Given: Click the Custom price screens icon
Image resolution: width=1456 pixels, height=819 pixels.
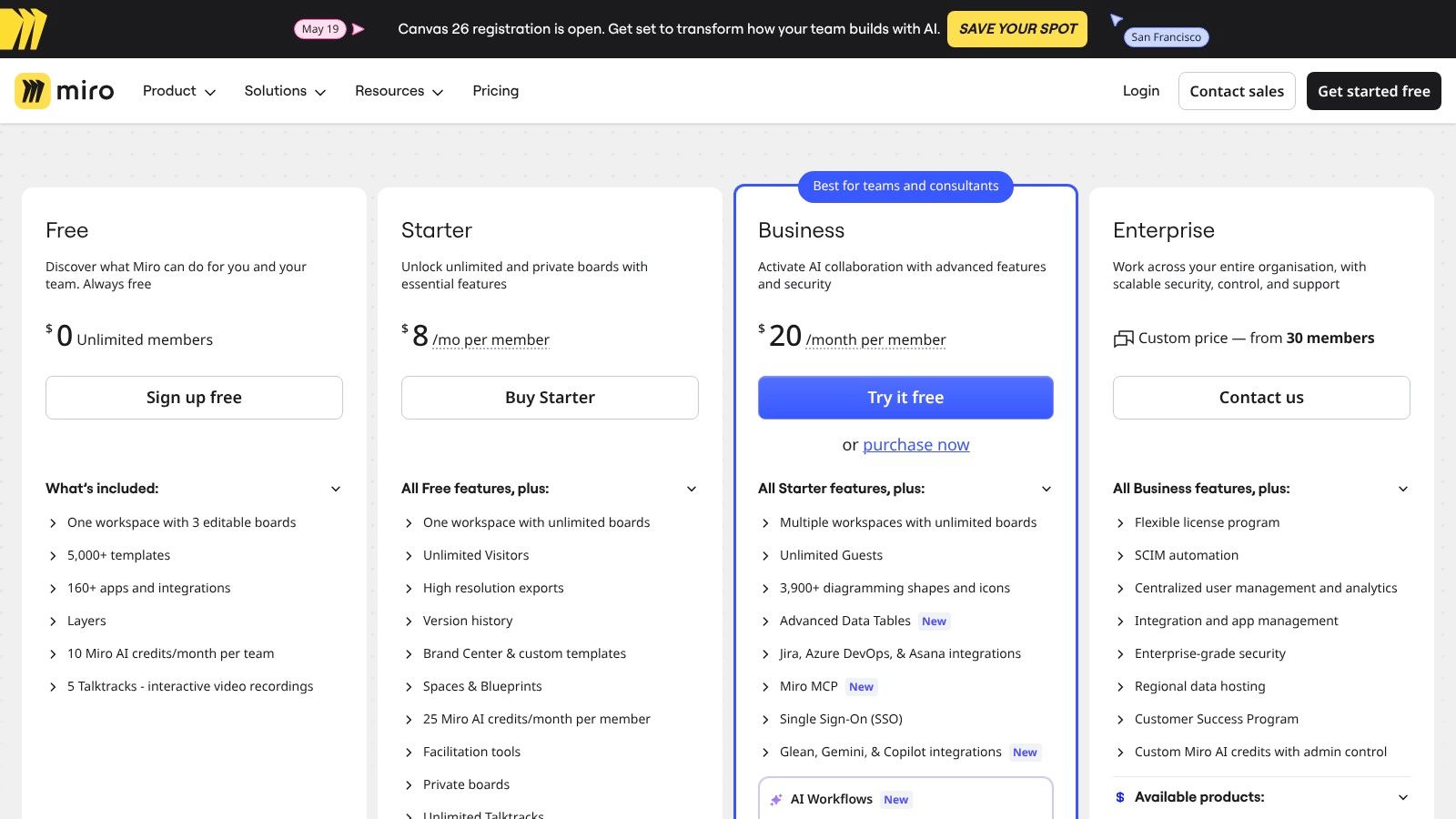Looking at the screenshot, I should pos(1123,339).
